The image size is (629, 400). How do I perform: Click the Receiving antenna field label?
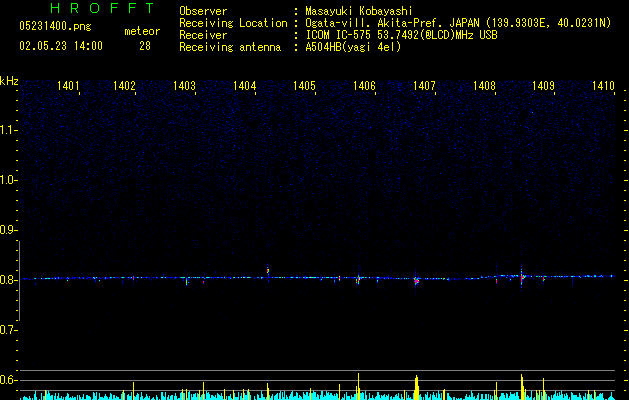[230, 47]
